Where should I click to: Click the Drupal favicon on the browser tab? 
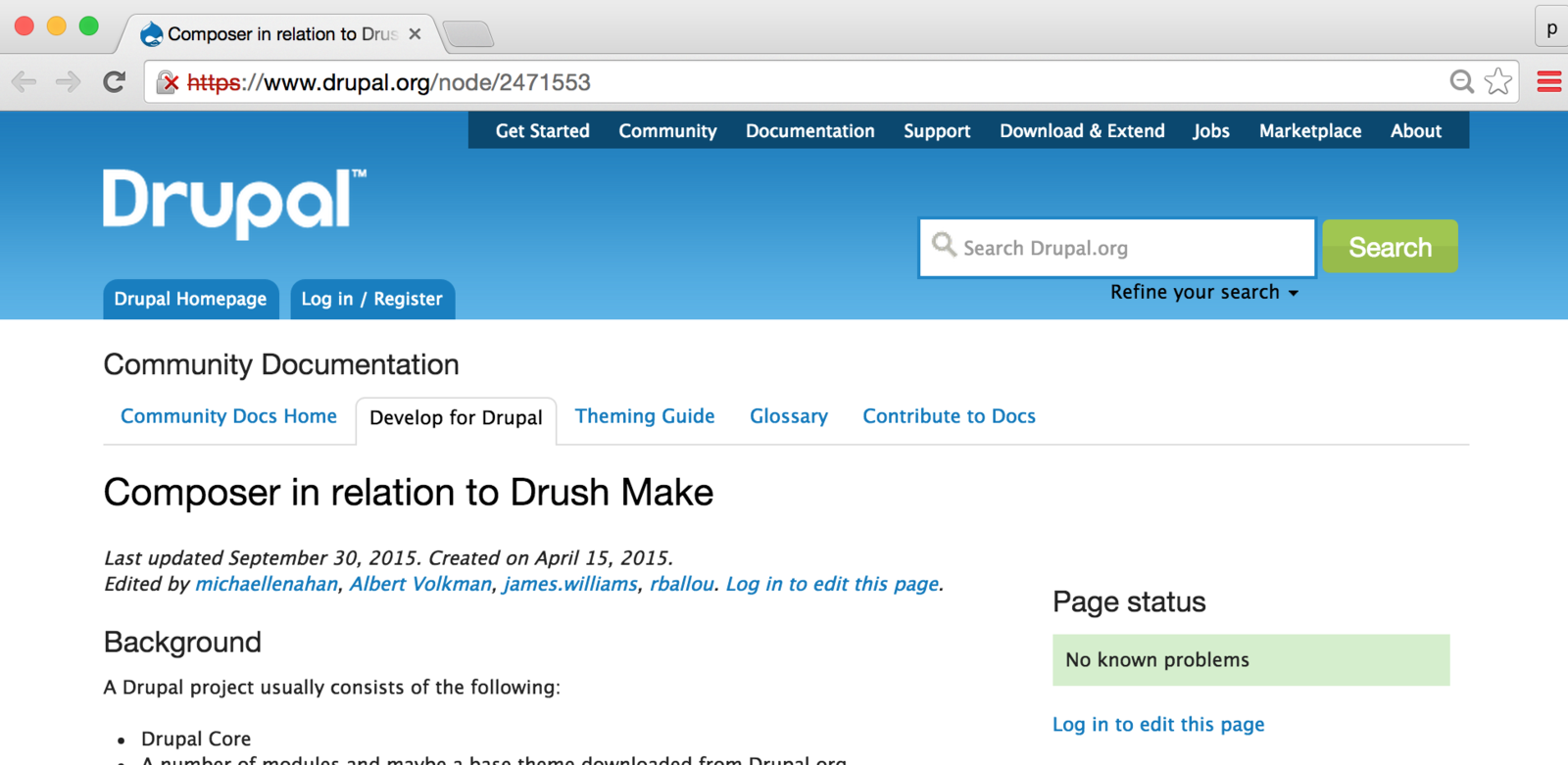152,34
